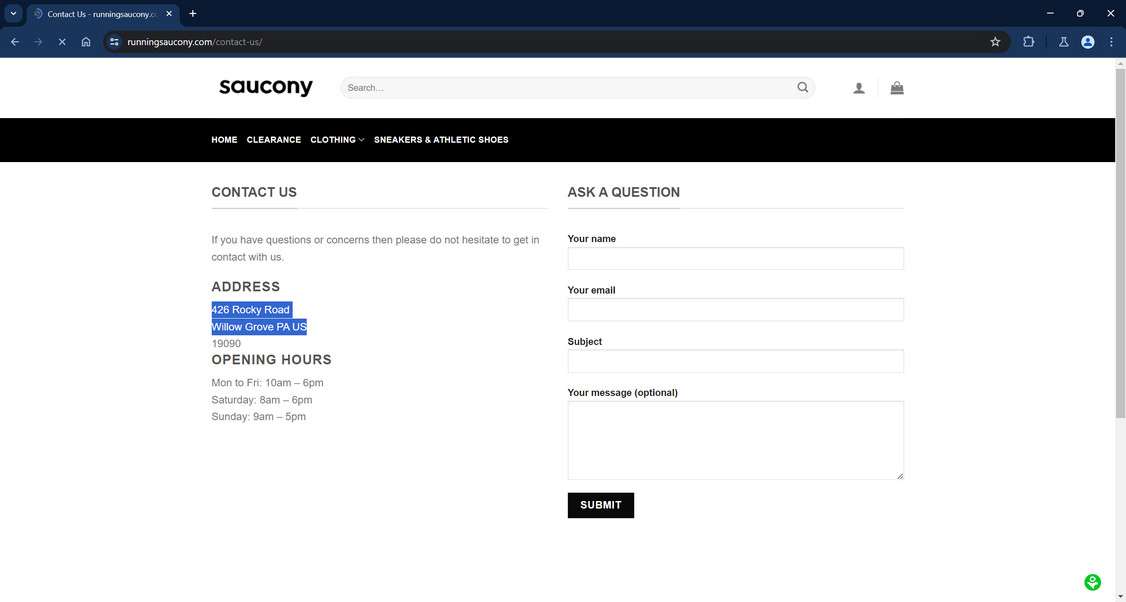
Task: Click the Your email input field
Action: point(735,310)
